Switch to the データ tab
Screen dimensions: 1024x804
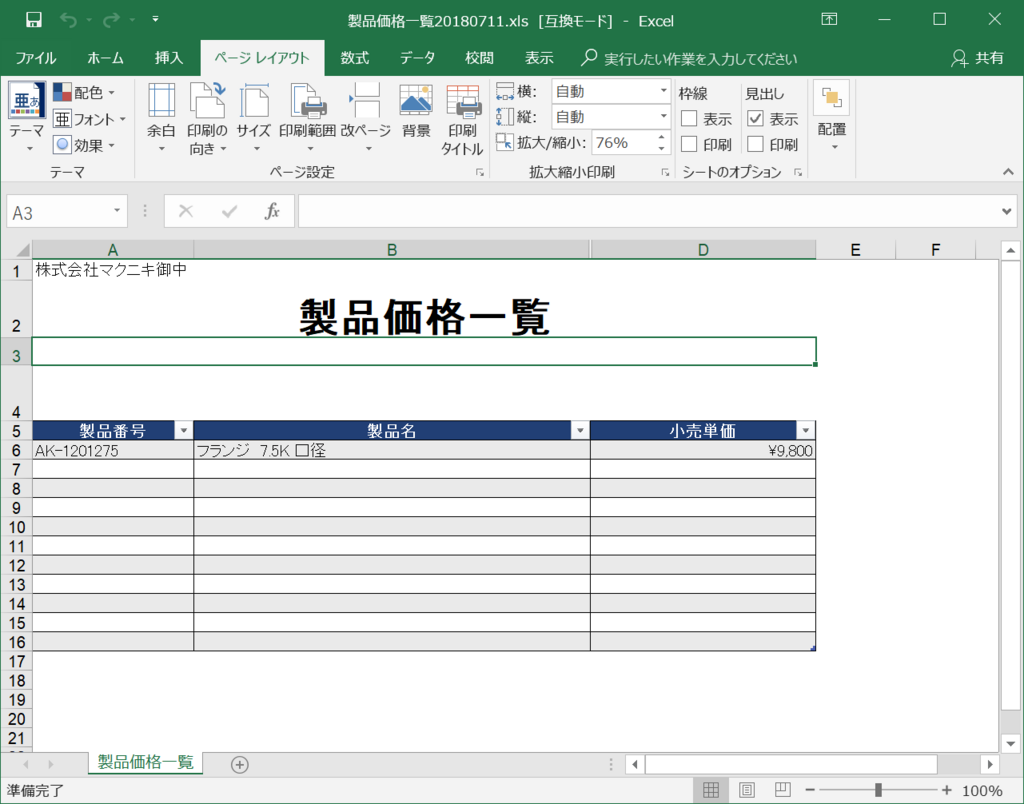(x=417, y=58)
